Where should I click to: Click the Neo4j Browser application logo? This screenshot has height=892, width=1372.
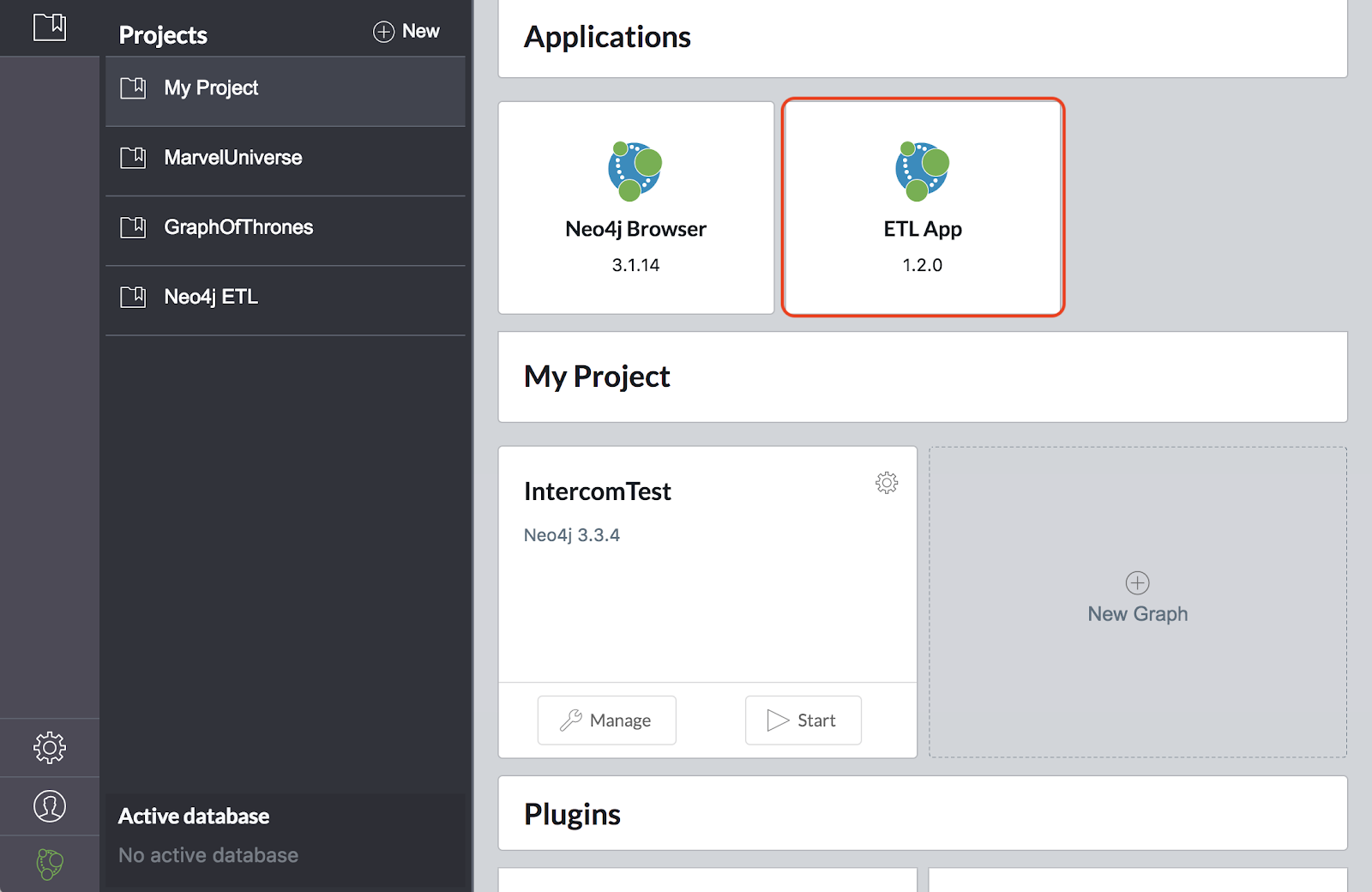[x=635, y=172]
